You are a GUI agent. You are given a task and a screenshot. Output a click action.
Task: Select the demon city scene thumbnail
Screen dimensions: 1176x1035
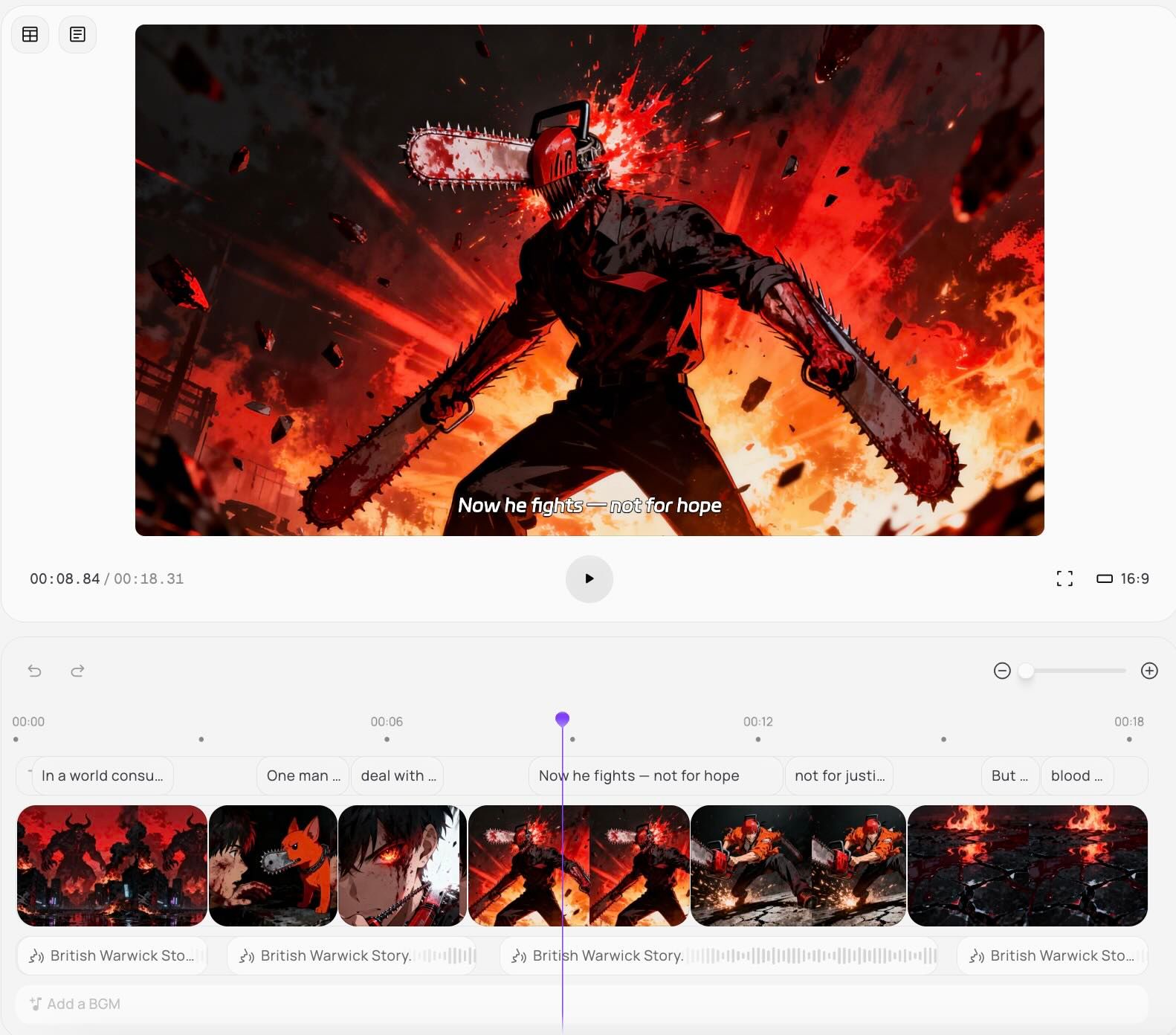coord(112,865)
